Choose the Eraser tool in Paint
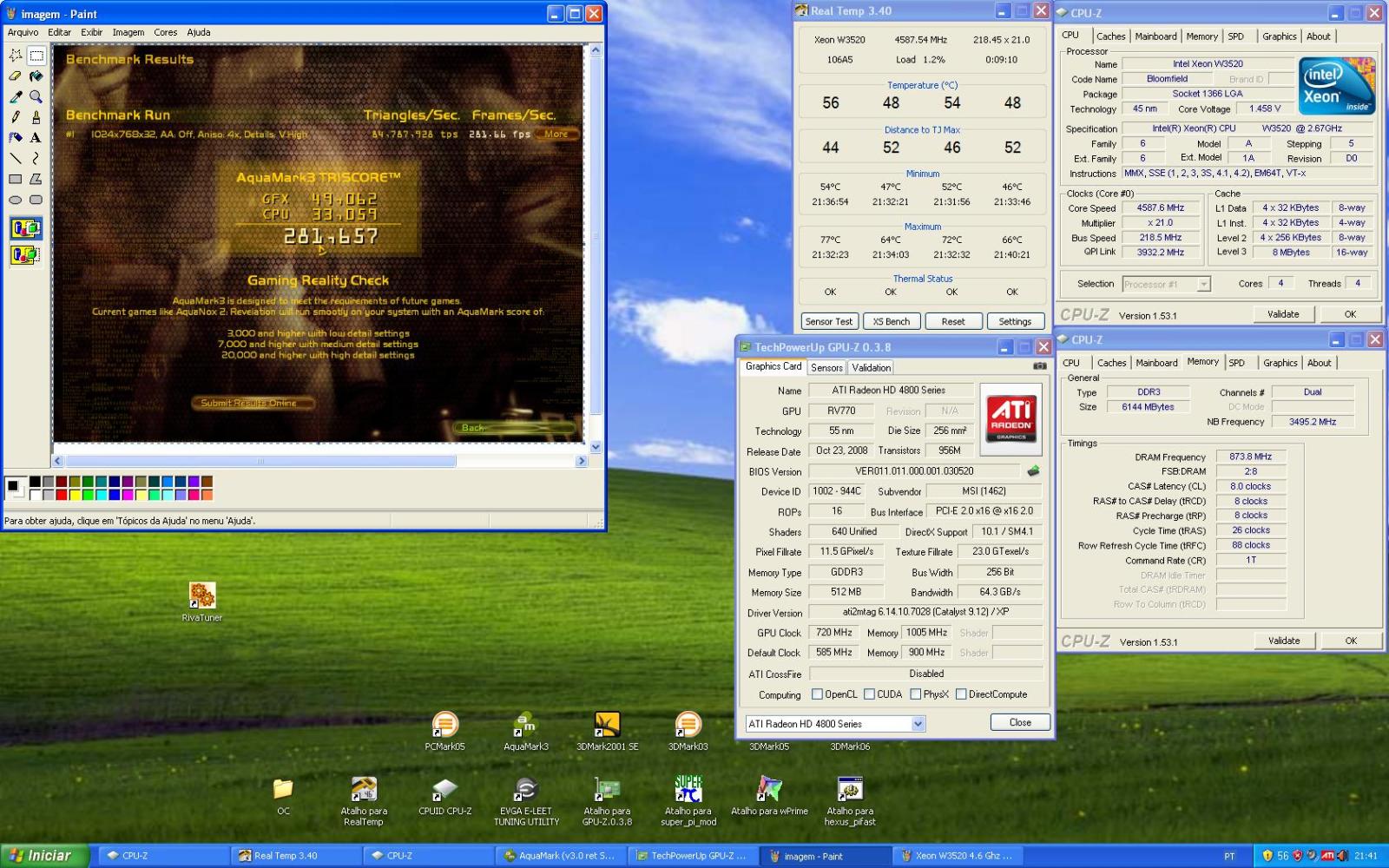Image resolution: width=1389 pixels, height=868 pixels. pos(16,76)
